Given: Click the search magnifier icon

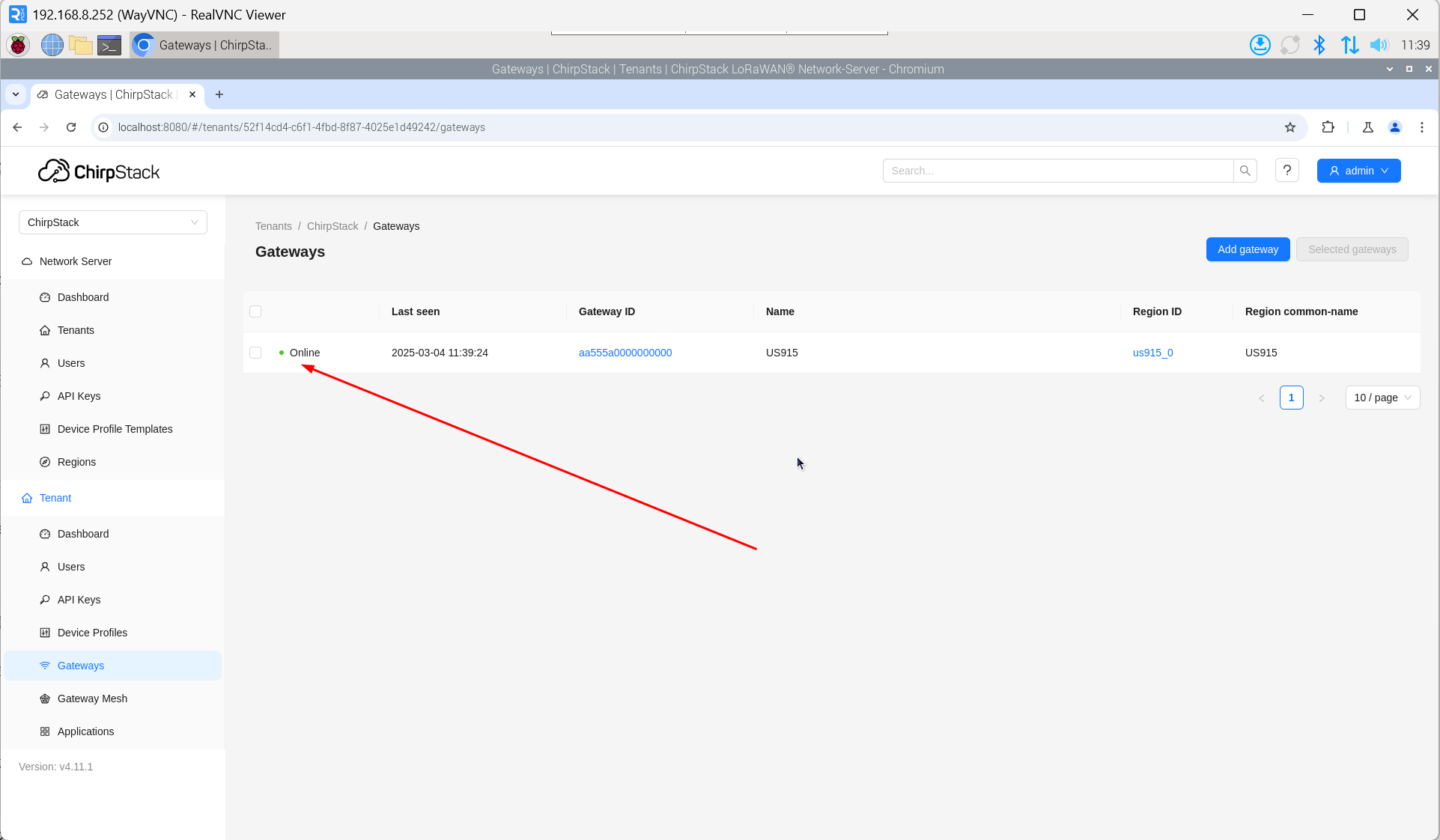Looking at the screenshot, I should pyautogui.click(x=1245, y=171).
